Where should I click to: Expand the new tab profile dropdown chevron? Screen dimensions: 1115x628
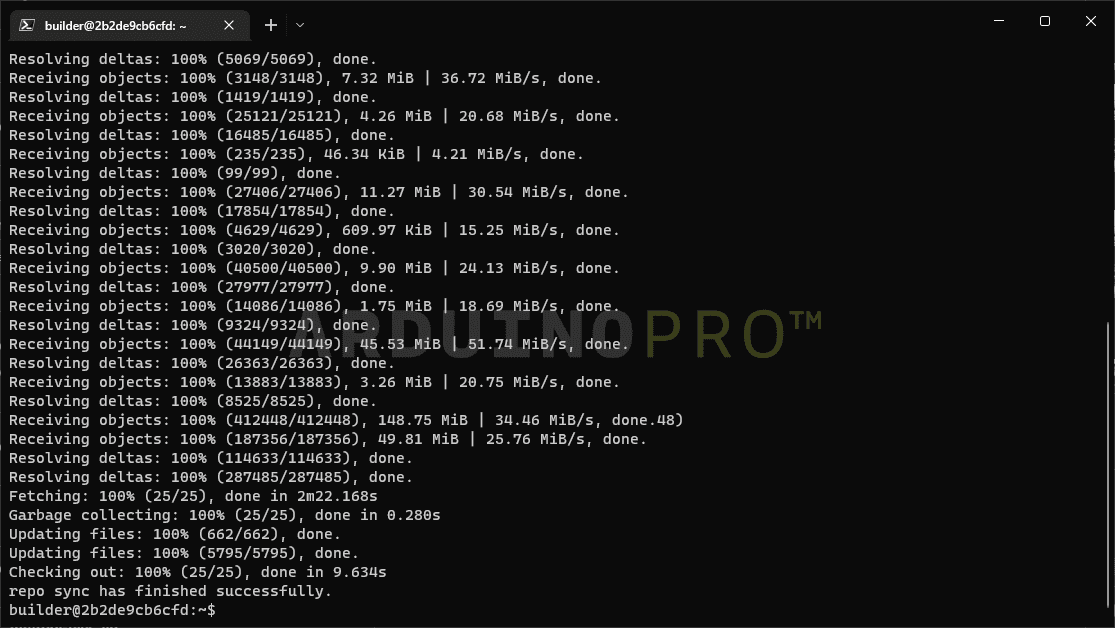click(300, 26)
